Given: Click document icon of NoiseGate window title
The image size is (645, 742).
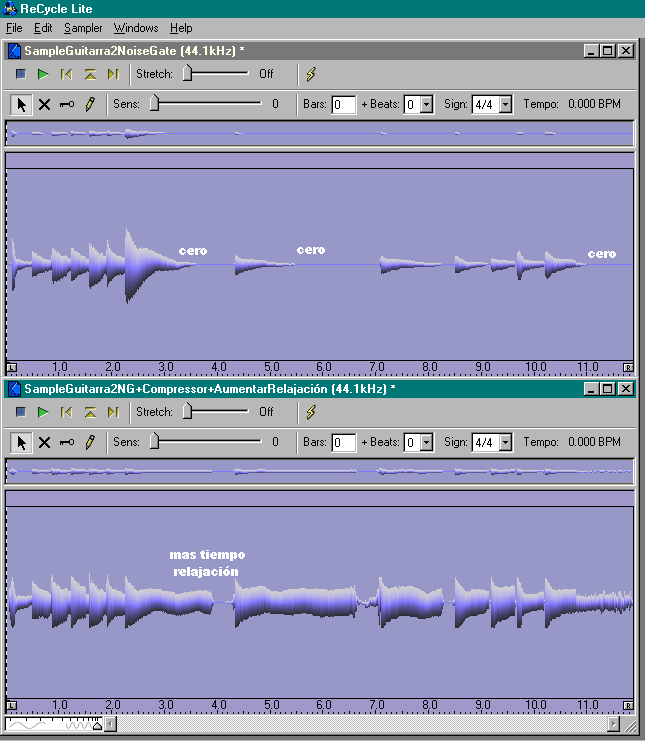Looking at the screenshot, I should pyautogui.click(x=14, y=51).
